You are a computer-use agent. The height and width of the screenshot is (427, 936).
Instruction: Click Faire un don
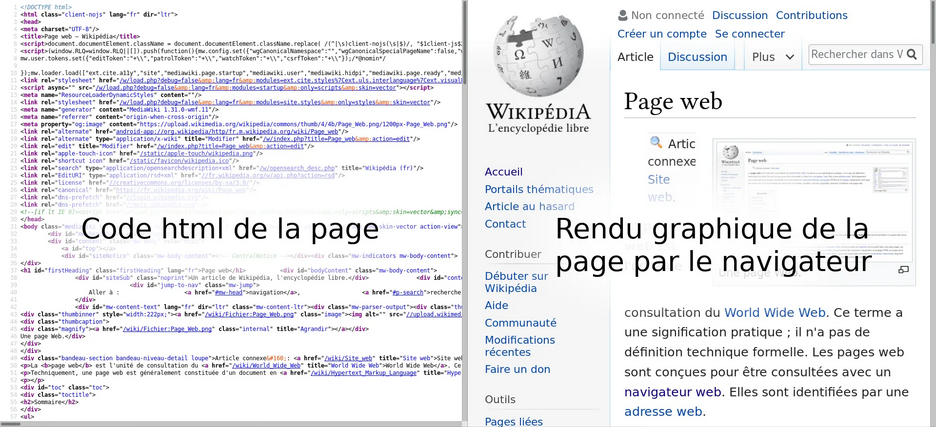click(518, 369)
